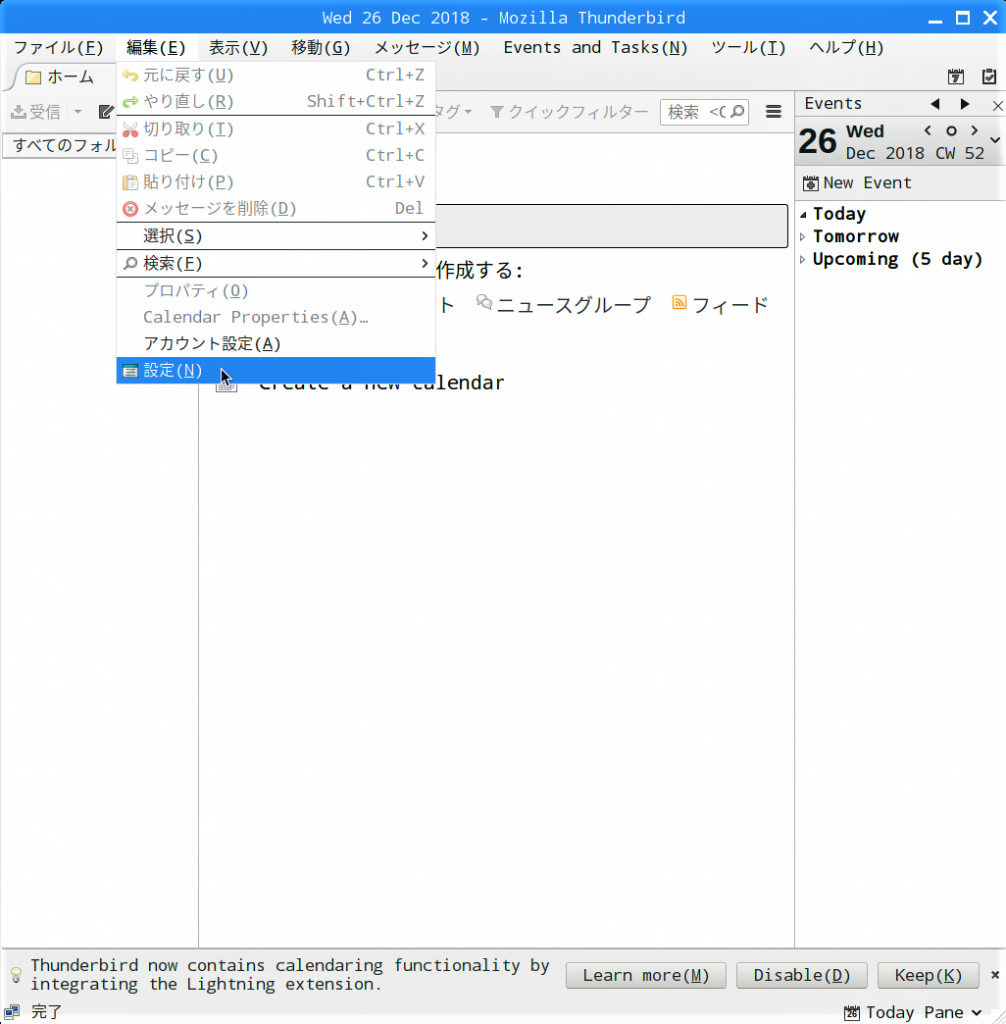
Task: Open the メッセージ(M) menu
Action: click(427, 48)
